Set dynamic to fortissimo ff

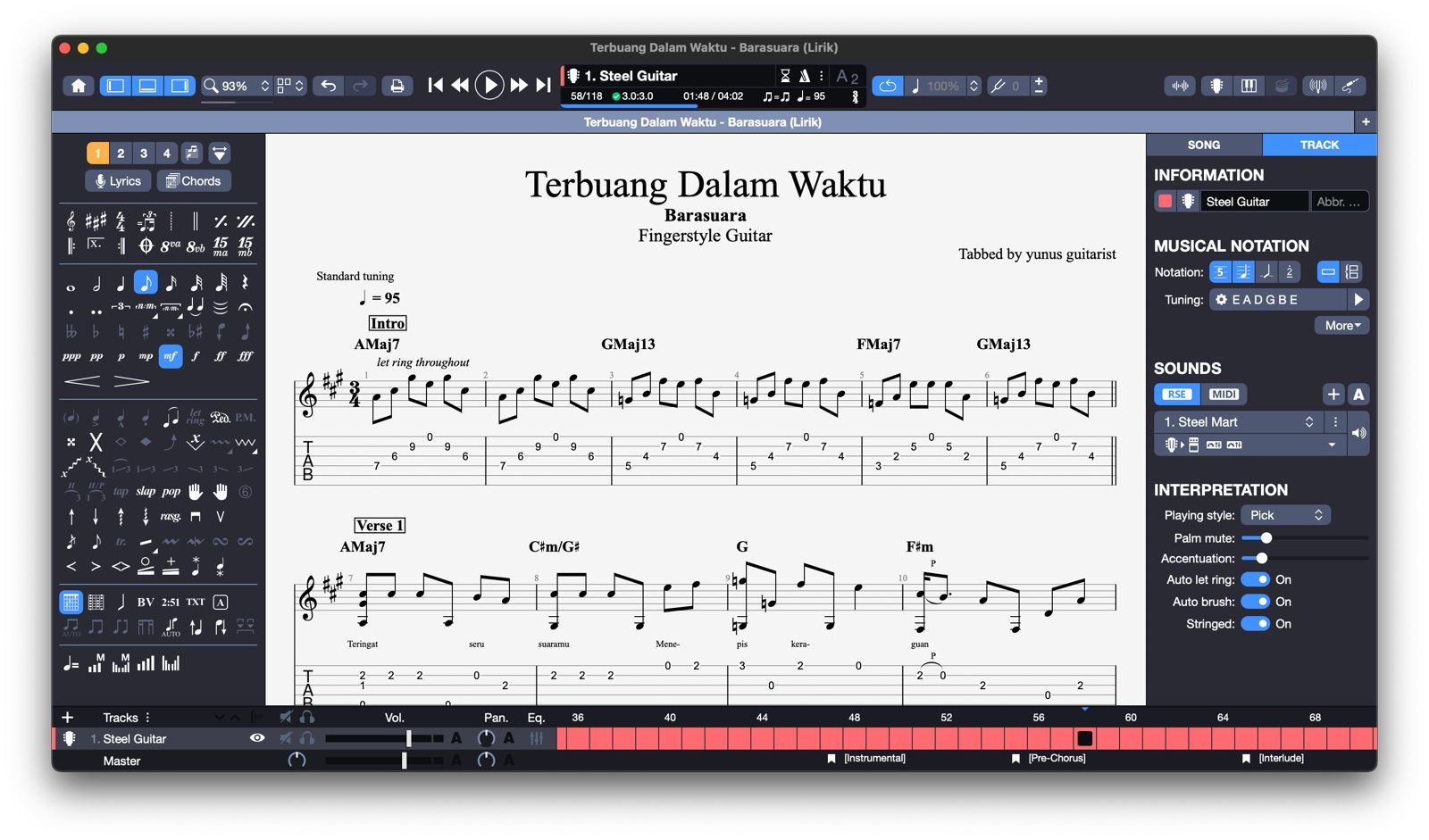click(x=221, y=356)
